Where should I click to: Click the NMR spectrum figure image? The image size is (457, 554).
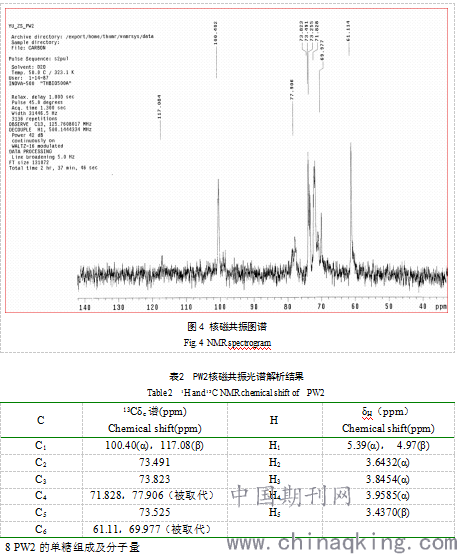227,160
